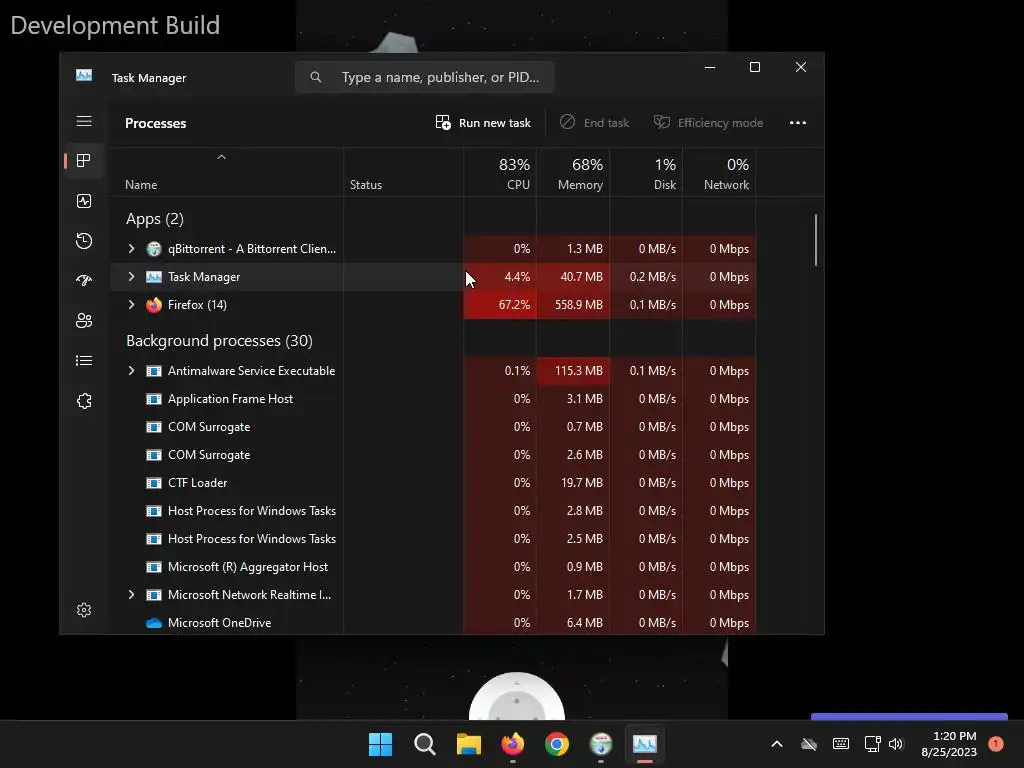Open the Performance page icon in sidebar
The width and height of the screenshot is (1024, 768).
tap(84, 201)
